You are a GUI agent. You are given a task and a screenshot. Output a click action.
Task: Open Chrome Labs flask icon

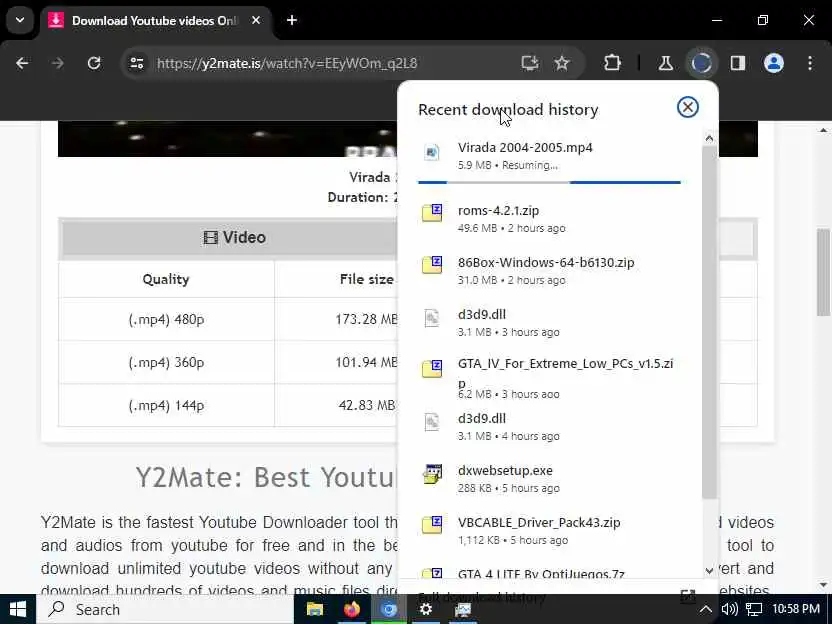(x=665, y=64)
